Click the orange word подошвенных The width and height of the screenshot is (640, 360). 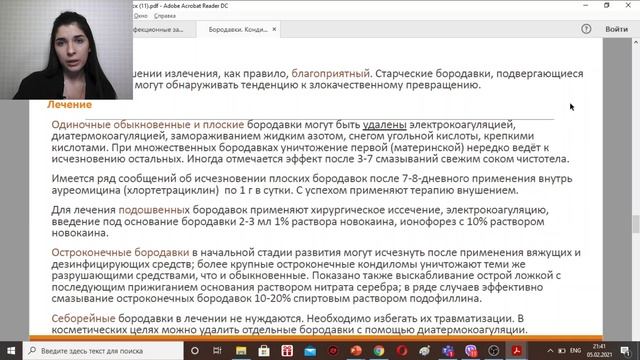(x=154, y=210)
